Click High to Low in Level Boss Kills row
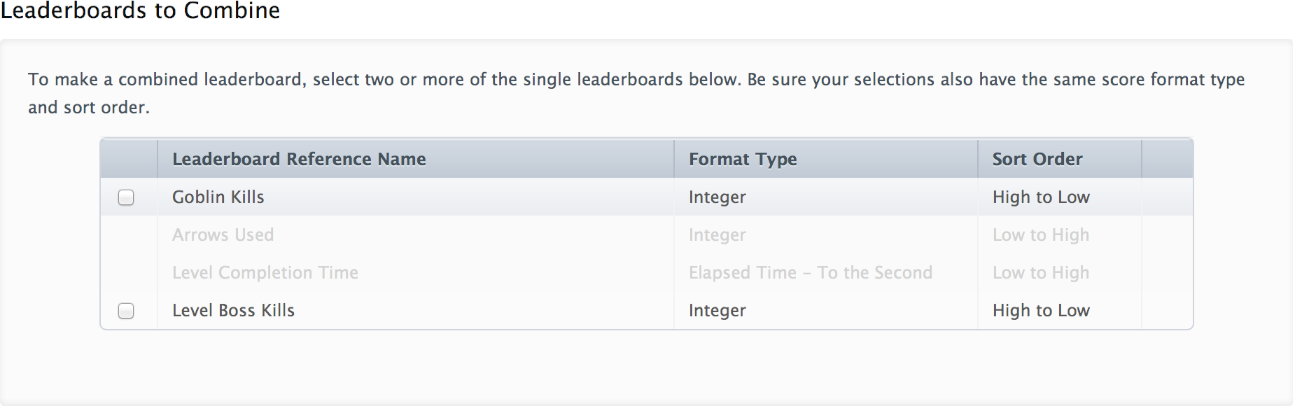 click(x=1041, y=310)
